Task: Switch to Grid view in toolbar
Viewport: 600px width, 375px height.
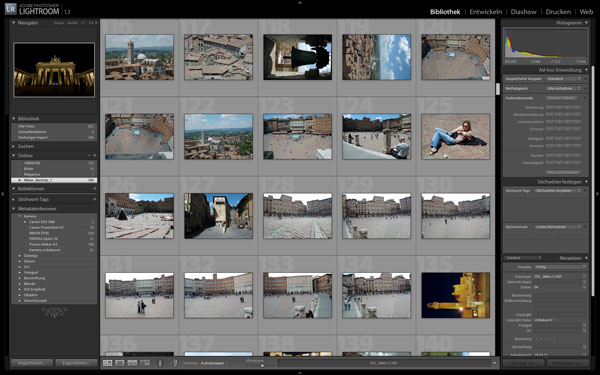Action: [108, 363]
